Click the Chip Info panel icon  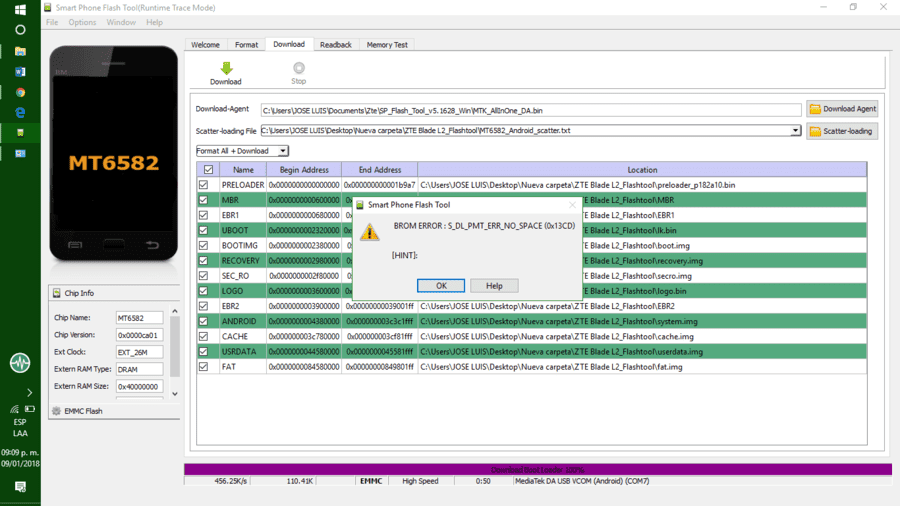coord(56,293)
